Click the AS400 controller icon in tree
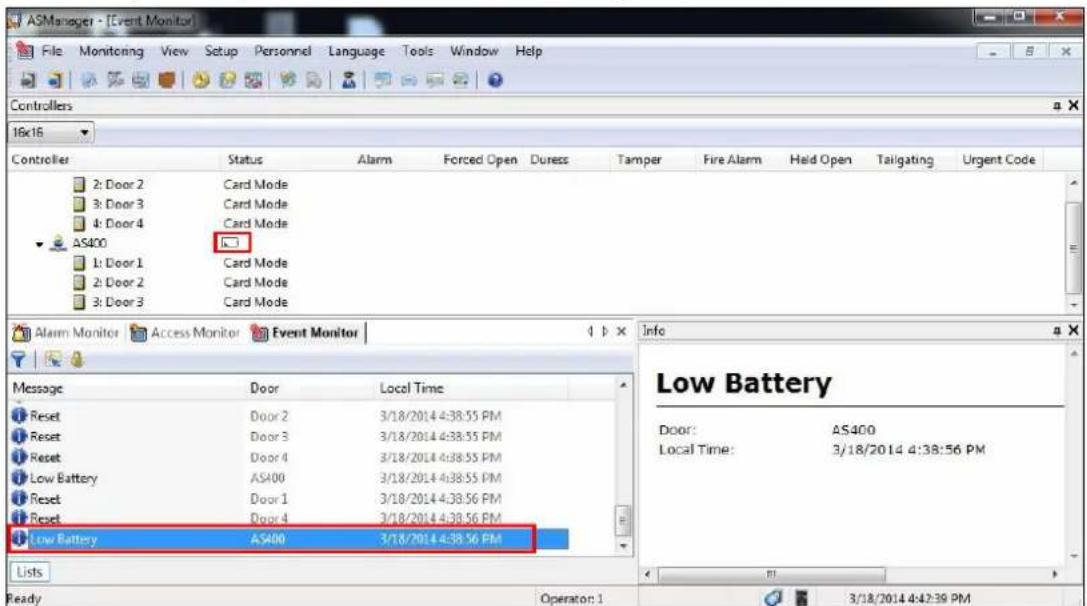 tap(59, 243)
